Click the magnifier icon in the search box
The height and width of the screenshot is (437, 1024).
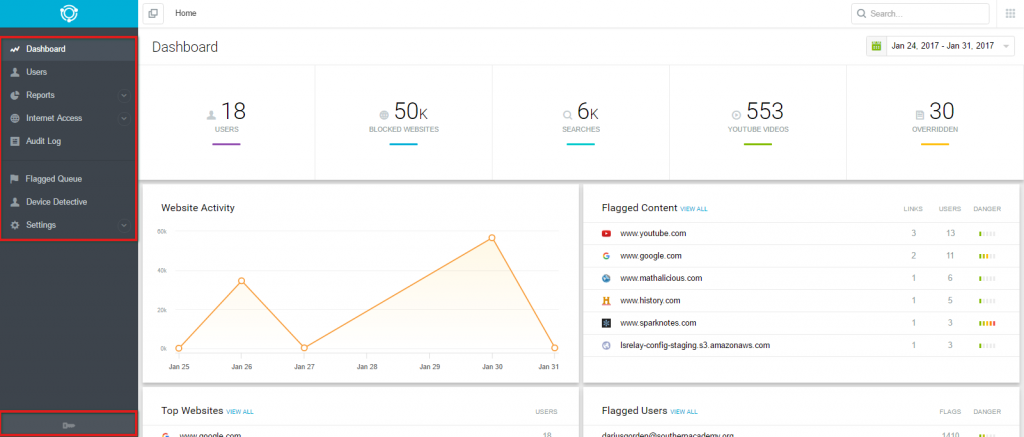tap(861, 14)
